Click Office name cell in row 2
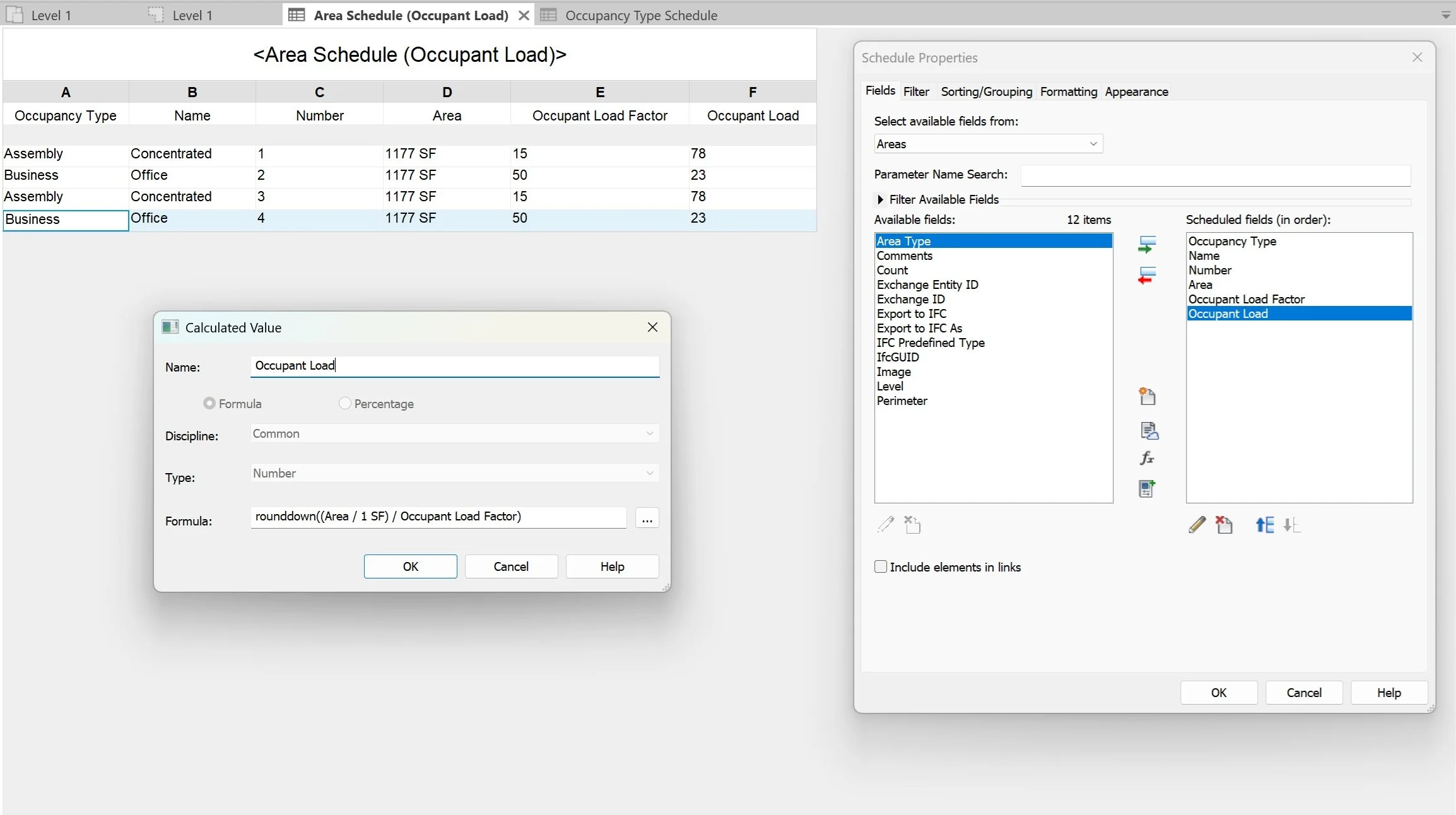The height and width of the screenshot is (815, 1456). [x=192, y=175]
